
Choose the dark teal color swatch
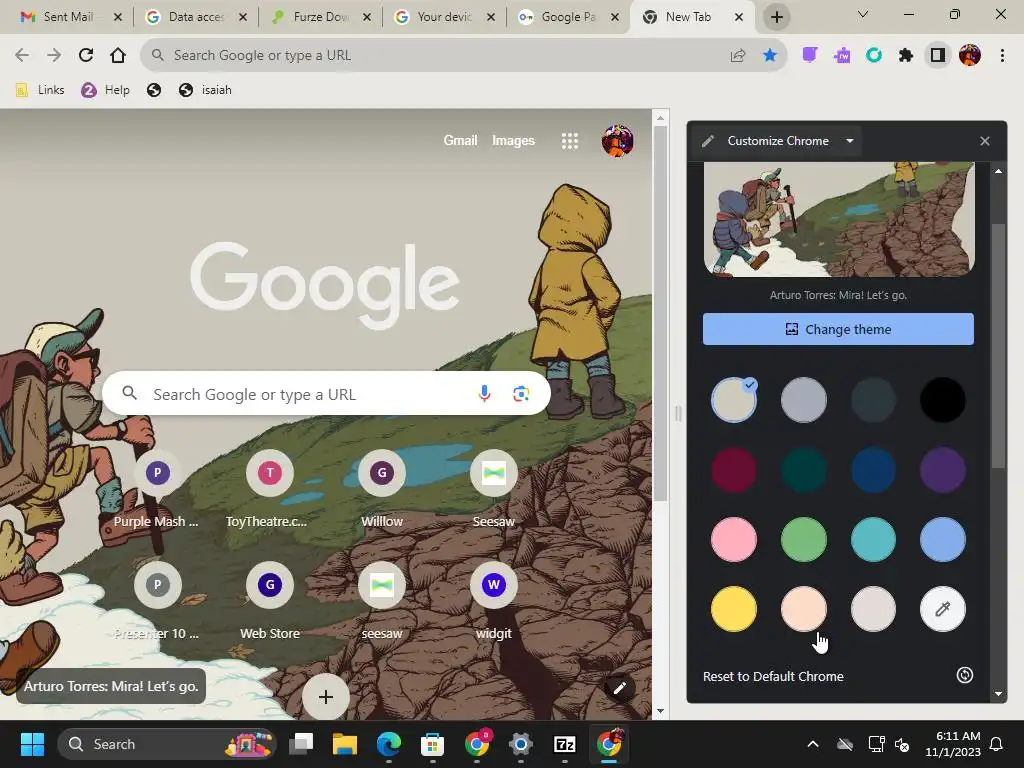point(803,470)
